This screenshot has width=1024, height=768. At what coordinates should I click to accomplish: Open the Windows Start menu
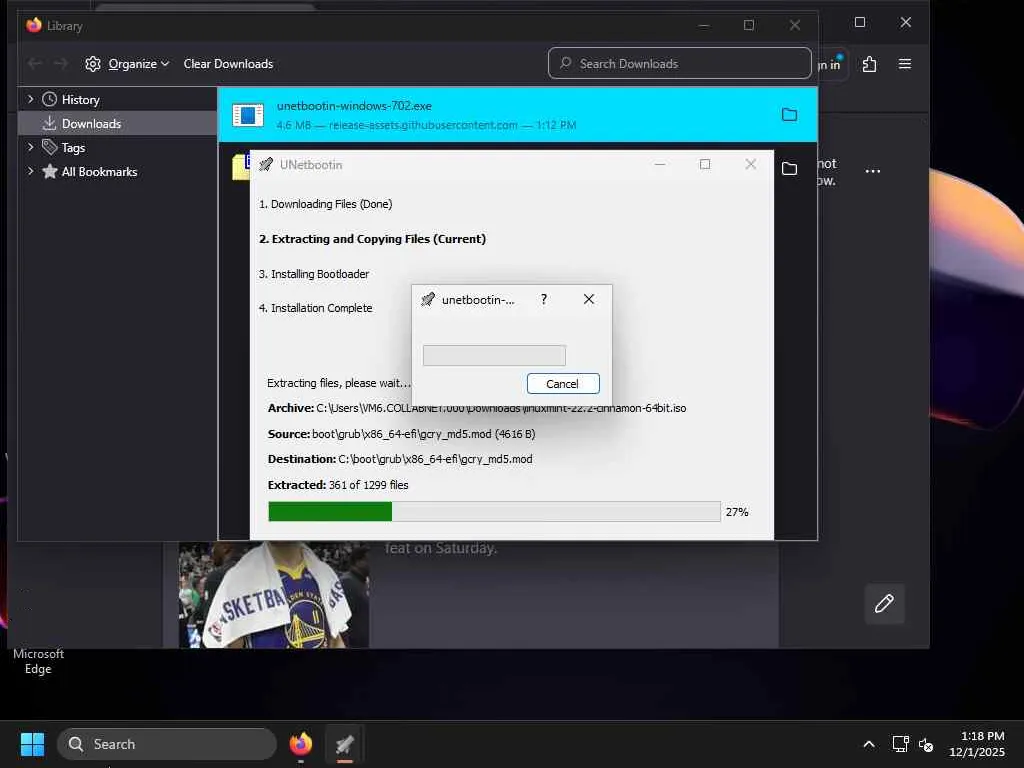point(32,744)
